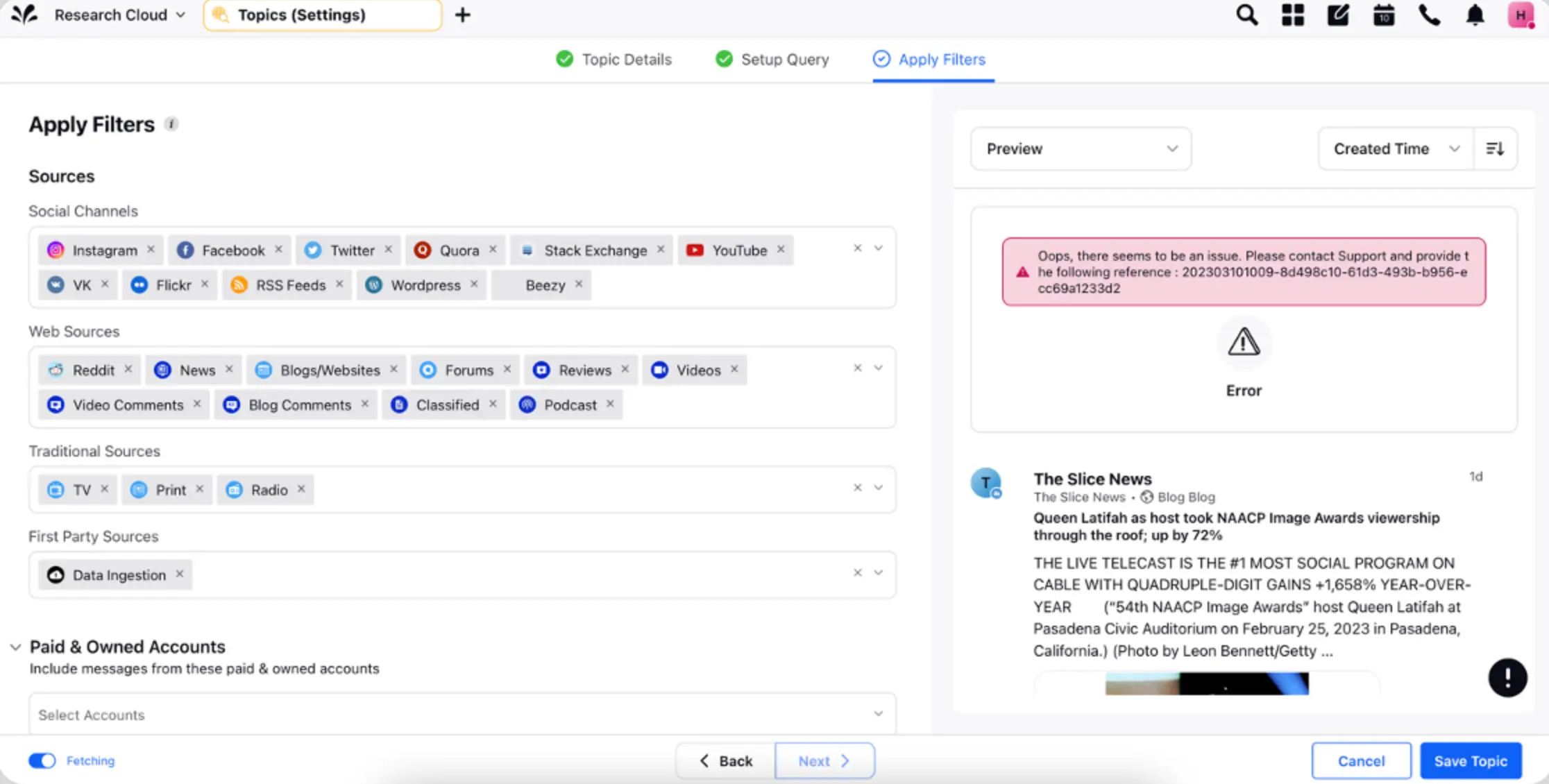Remove the Beezy source chip

click(579, 284)
